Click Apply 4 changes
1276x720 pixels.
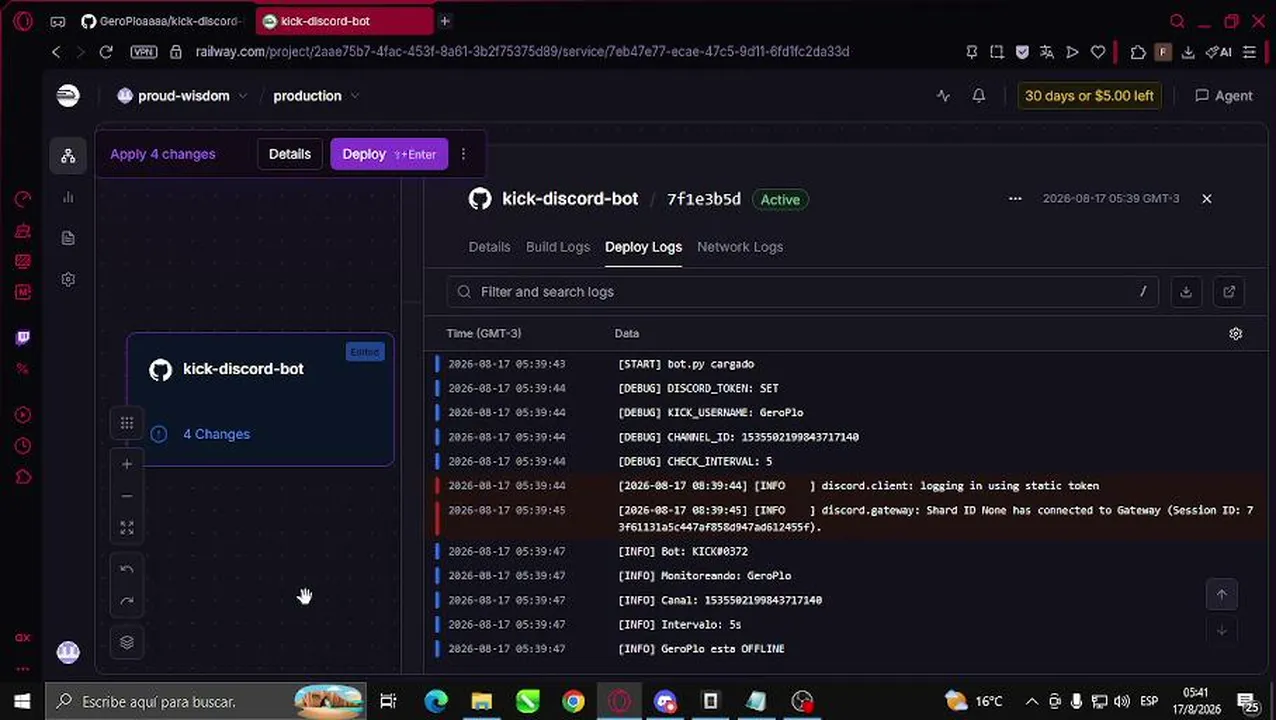coord(162,154)
